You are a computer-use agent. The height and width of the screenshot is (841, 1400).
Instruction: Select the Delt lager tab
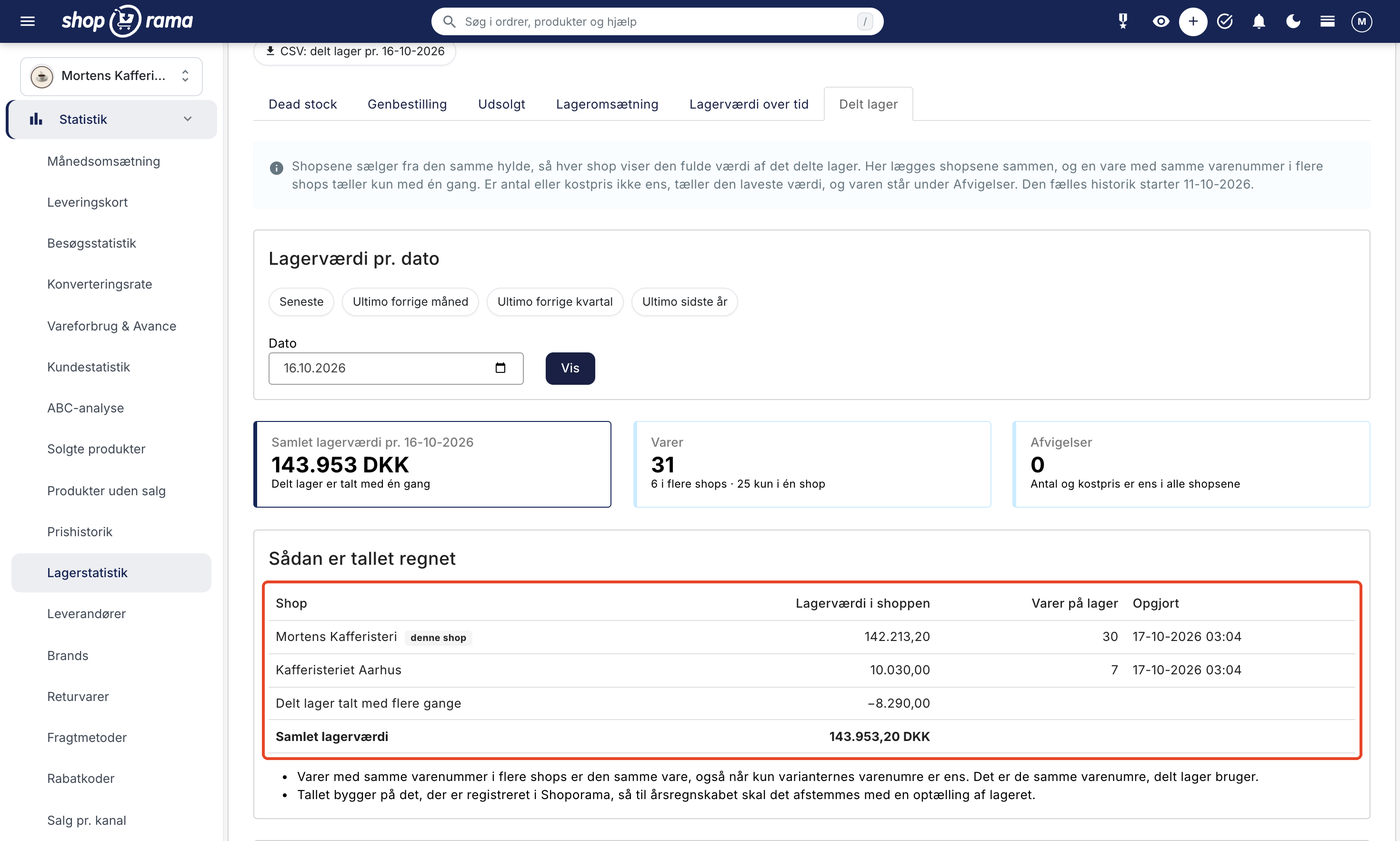868,104
